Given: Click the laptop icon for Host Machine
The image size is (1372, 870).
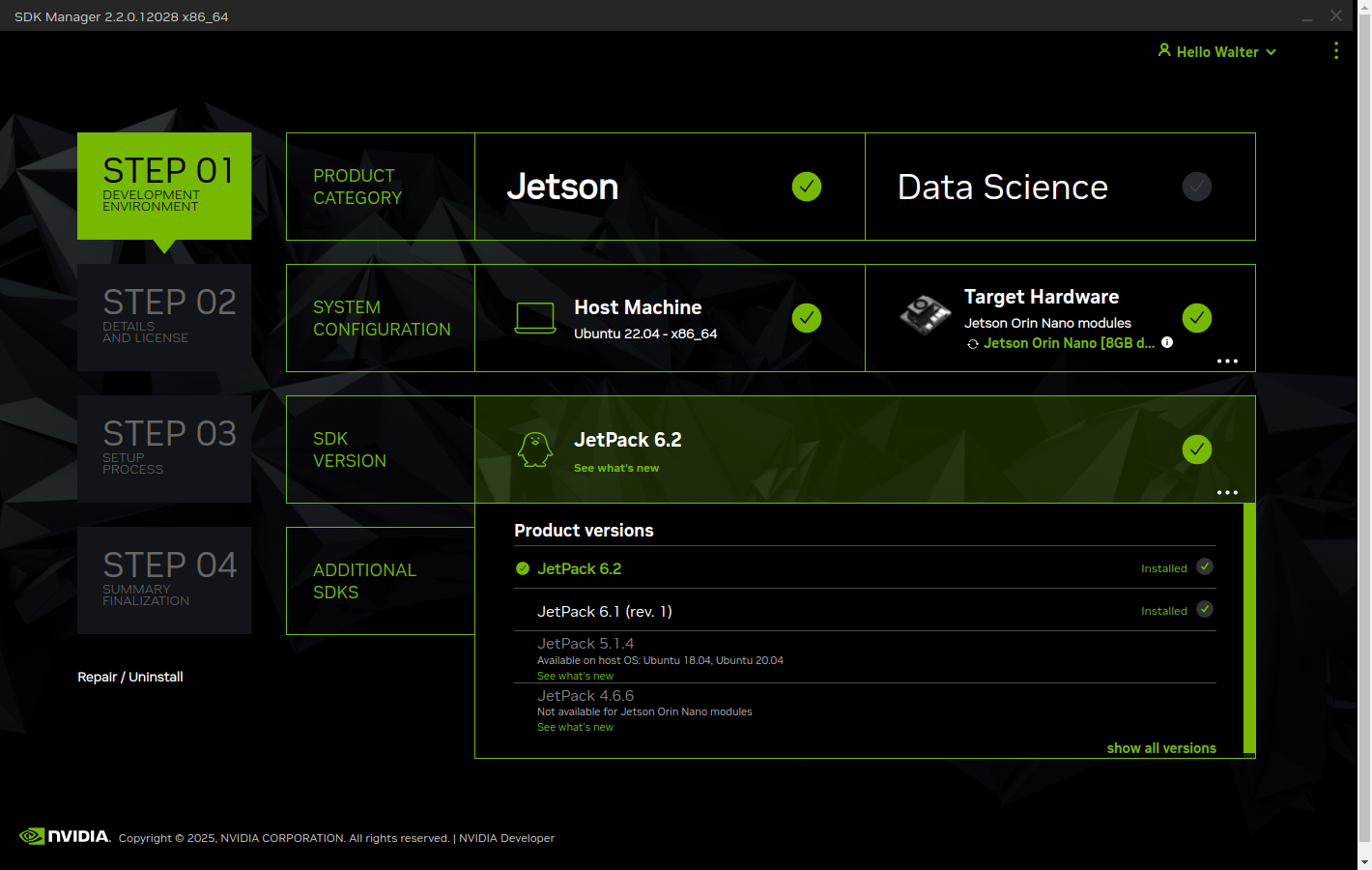Looking at the screenshot, I should pos(535,318).
